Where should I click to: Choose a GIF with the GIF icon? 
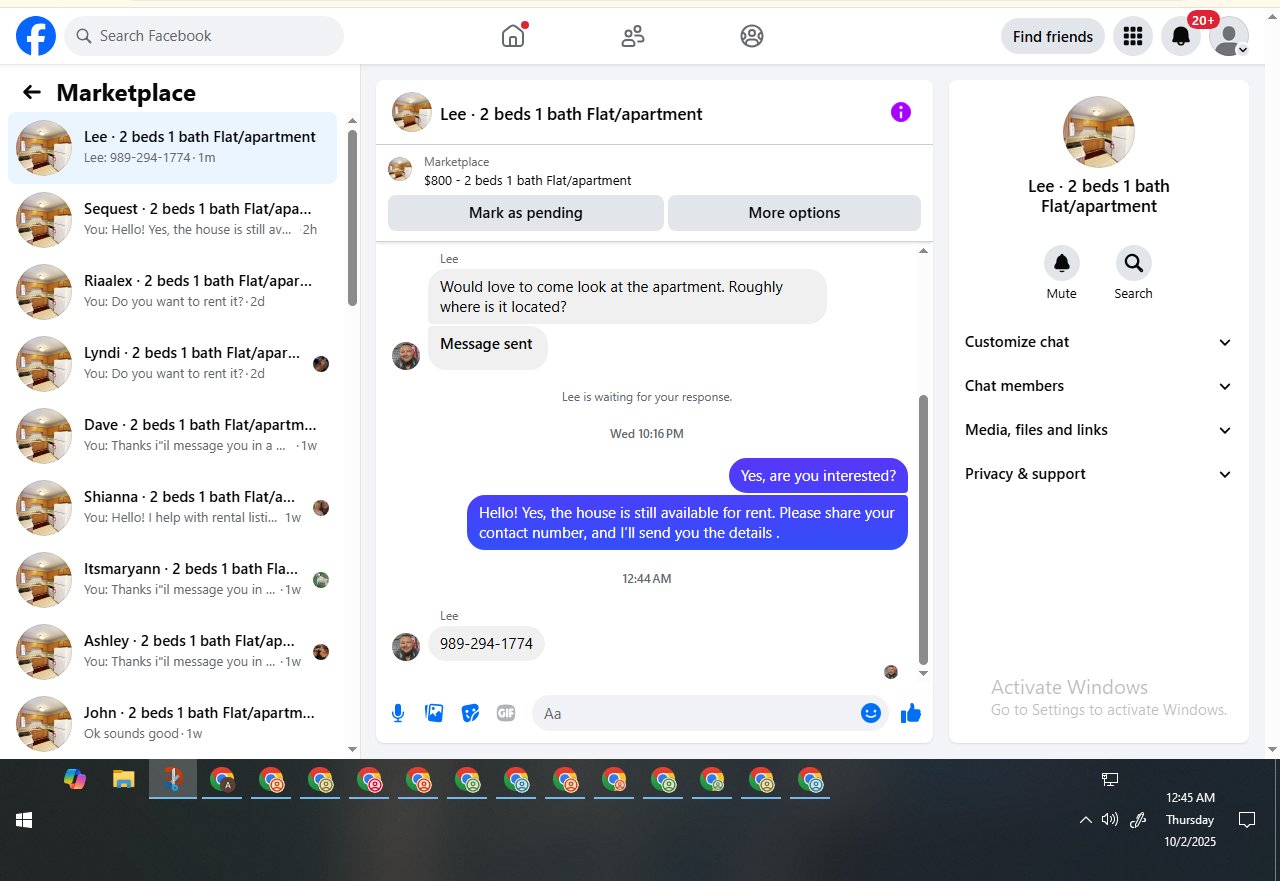(x=506, y=713)
